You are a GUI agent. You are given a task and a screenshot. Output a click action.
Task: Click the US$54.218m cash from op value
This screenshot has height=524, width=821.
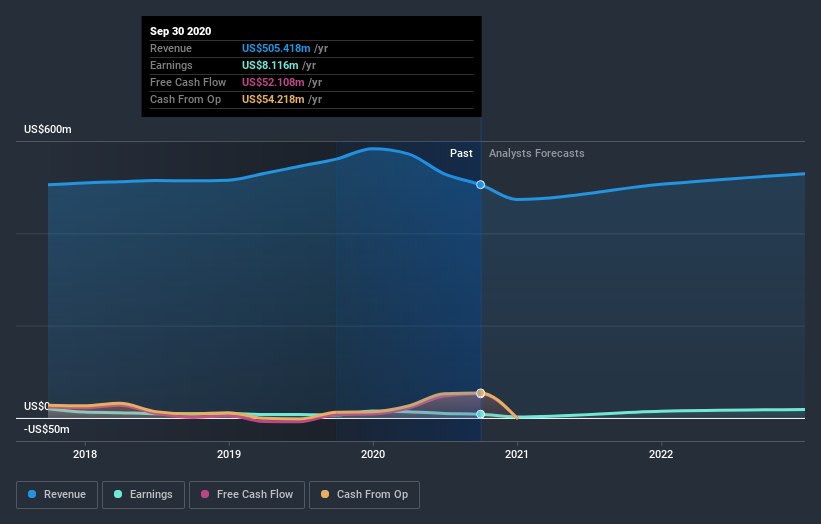point(273,99)
